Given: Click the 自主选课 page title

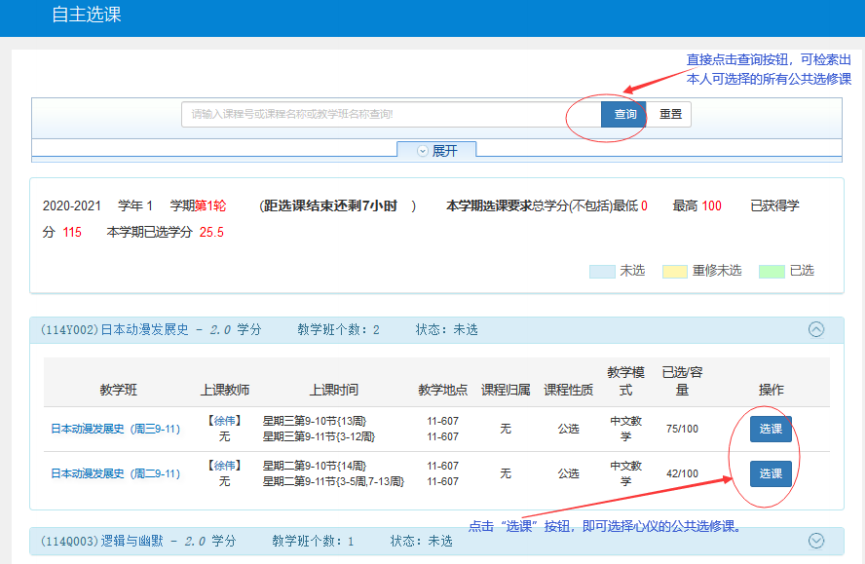Looking at the screenshot, I should point(86,16).
